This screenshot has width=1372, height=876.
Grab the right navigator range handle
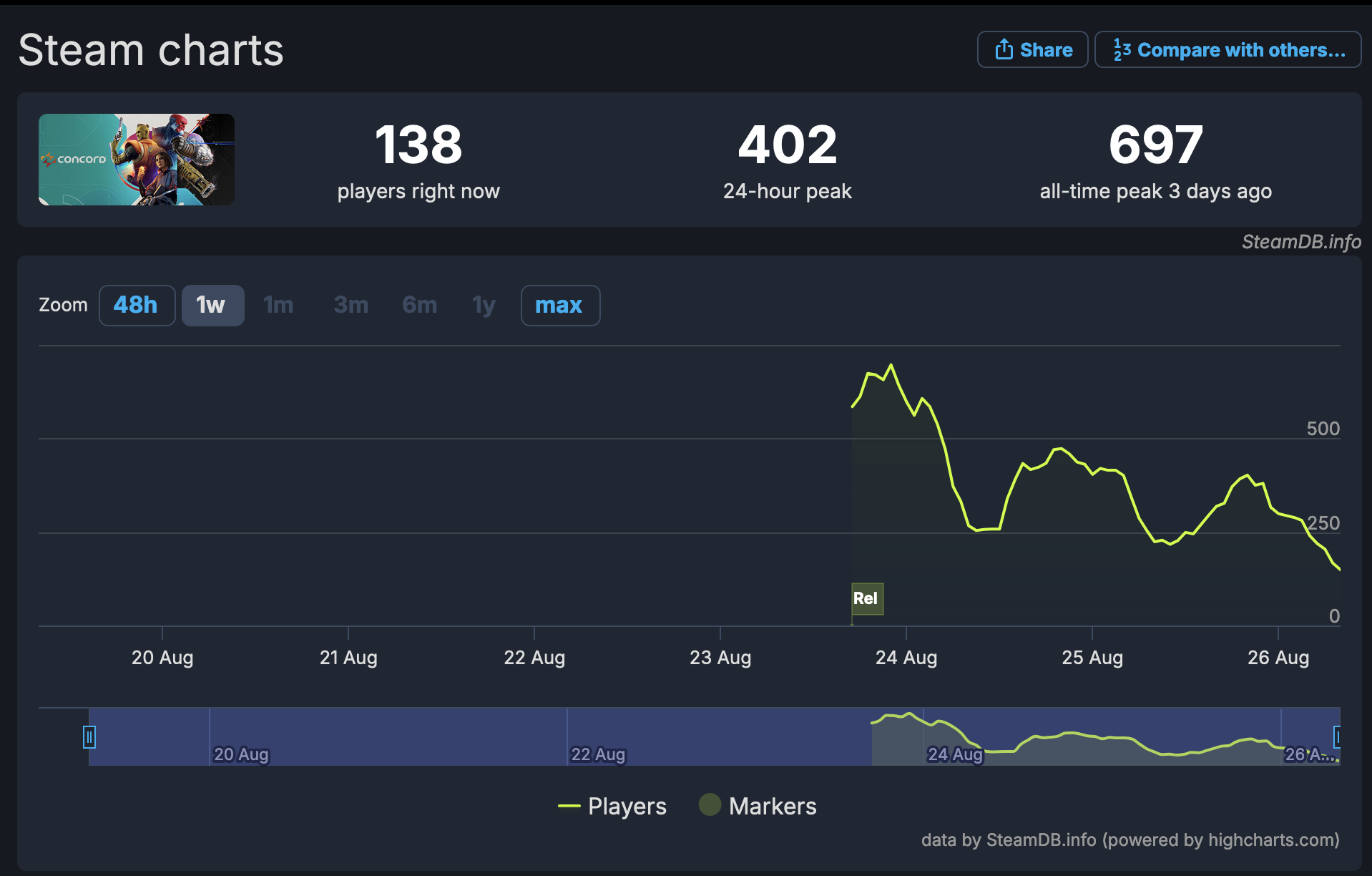1337,736
